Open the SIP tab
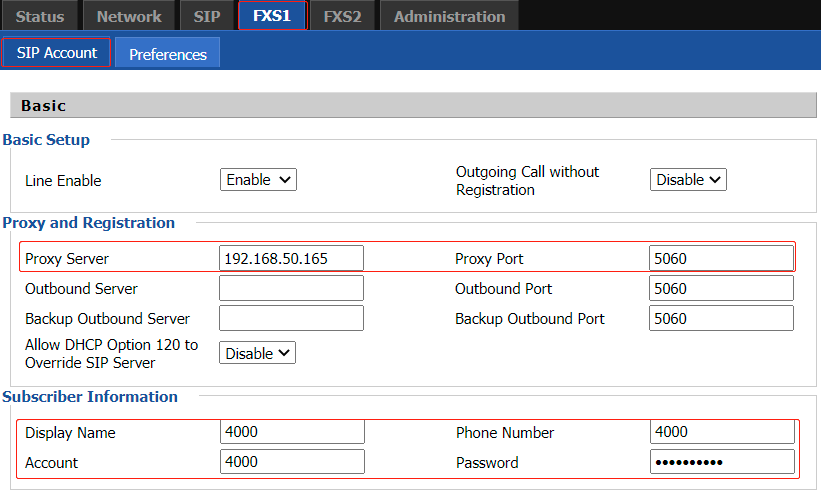Image resolution: width=821 pixels, height=495 pixels. [206, 16]
